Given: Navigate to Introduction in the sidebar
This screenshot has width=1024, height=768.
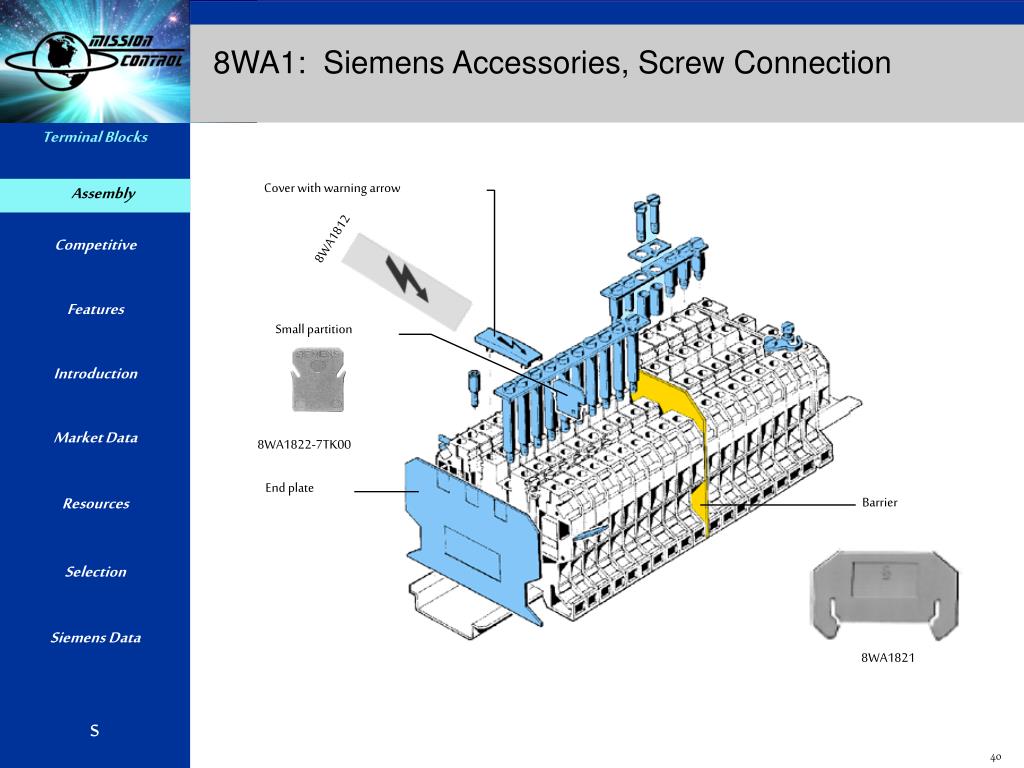Looking at the screenshot, I should [x=96, y=374].
